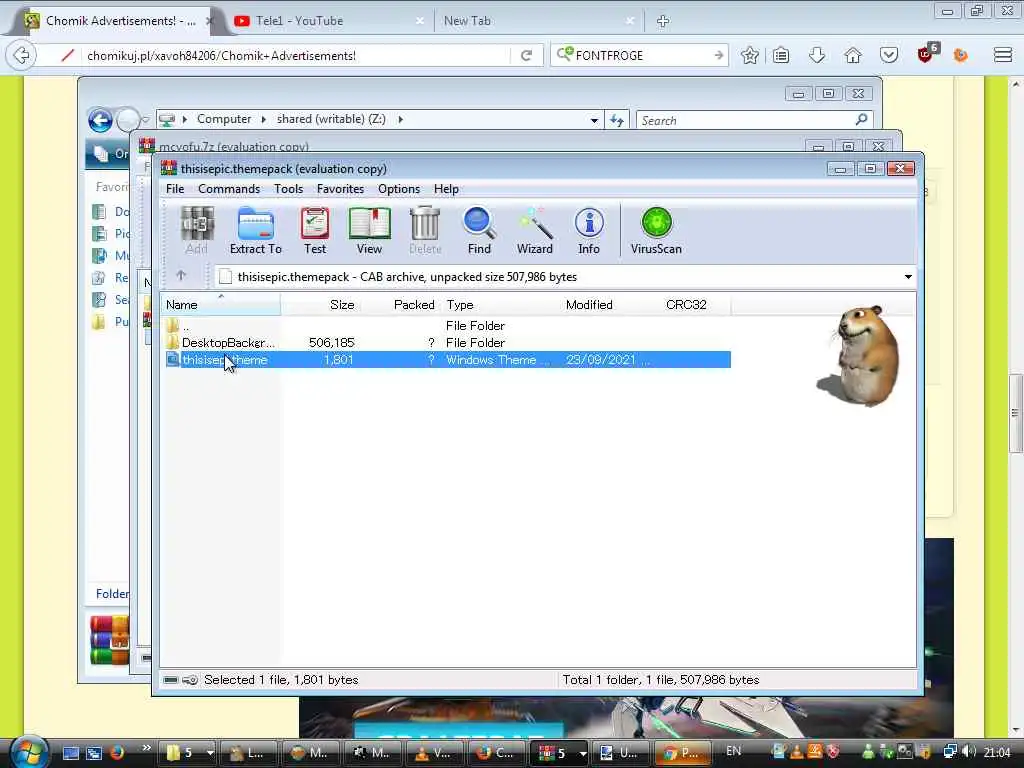Open the Help menu

(x=446, y=189)
